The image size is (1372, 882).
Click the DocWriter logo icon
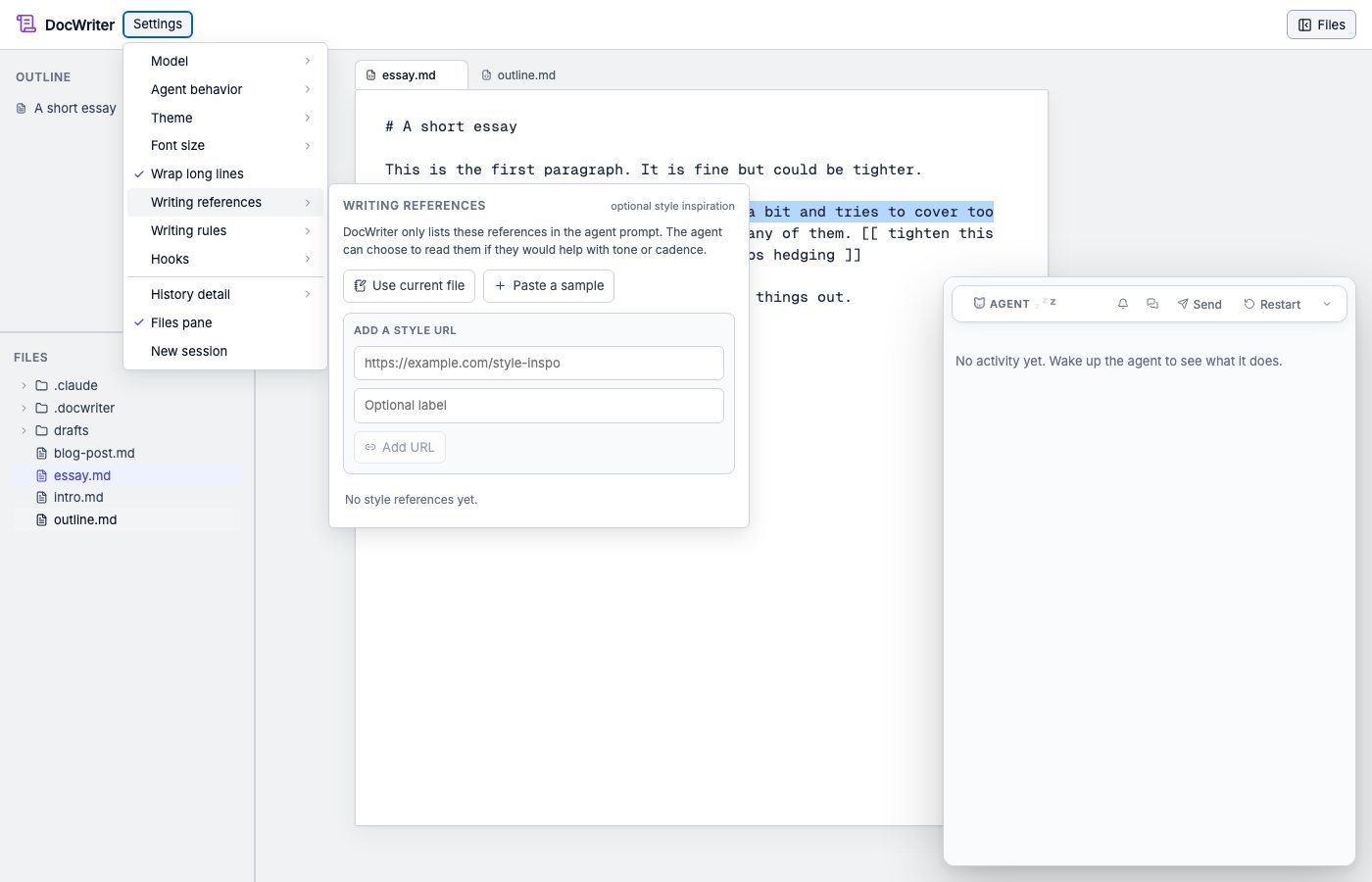[x=26, y=24]
